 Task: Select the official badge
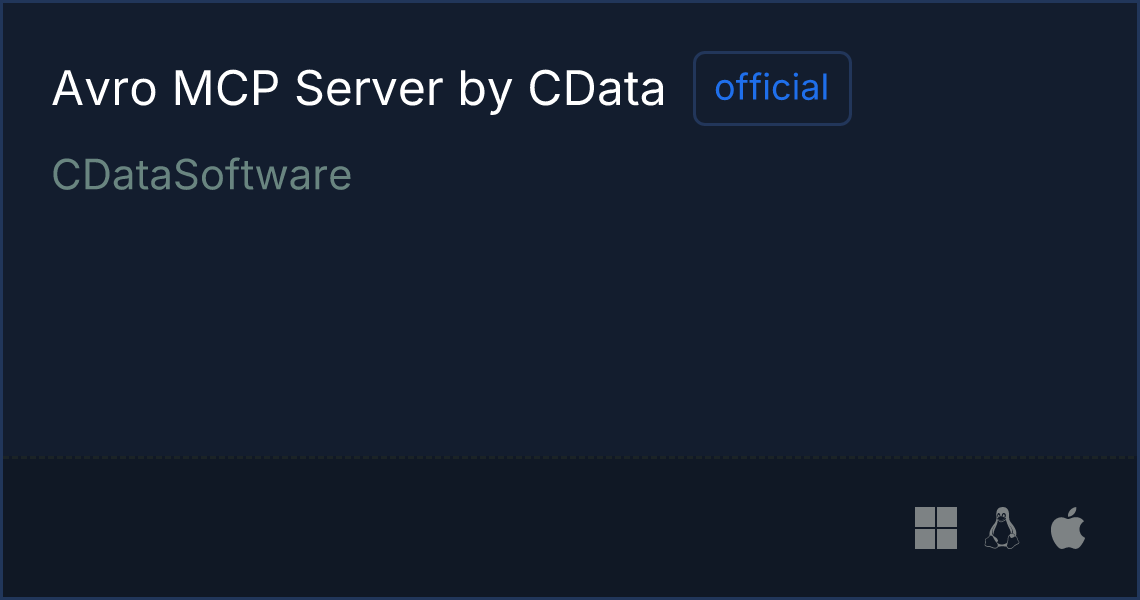click(772, 88)
